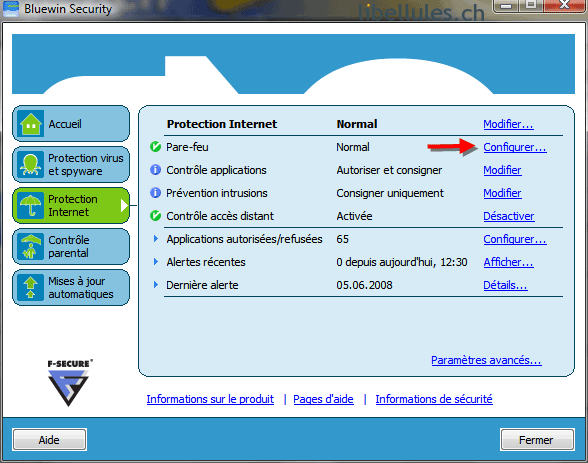
Task: Click the info icon beside Prévention intrusions
Action: tap(155, 193)
